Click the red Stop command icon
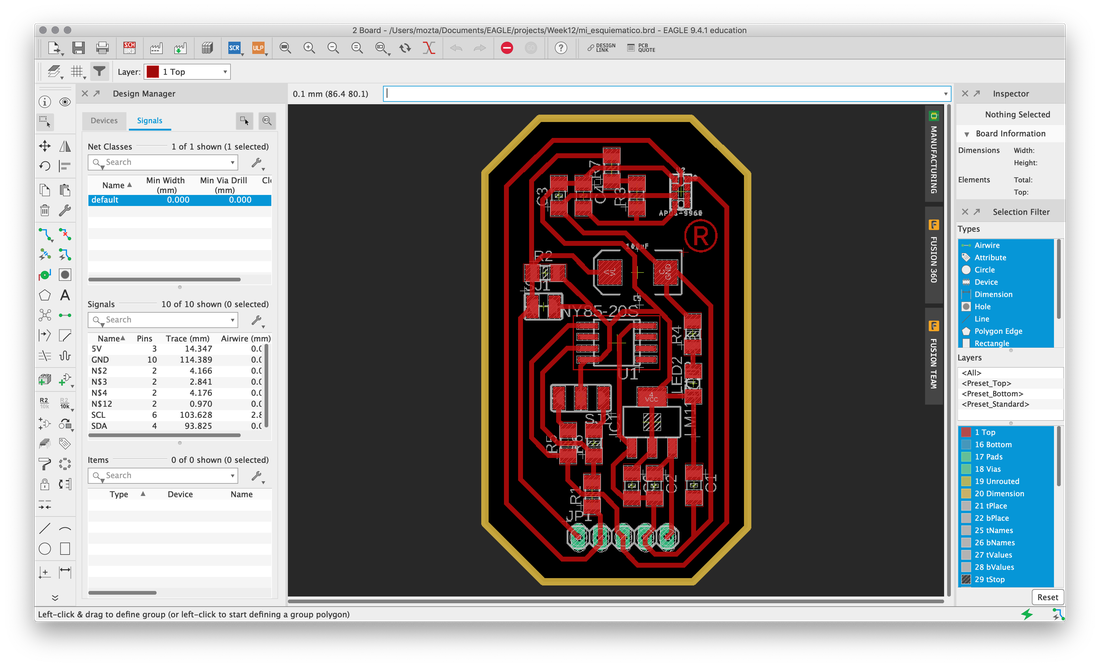This screenshot has width=1100, height=667. 507,48
